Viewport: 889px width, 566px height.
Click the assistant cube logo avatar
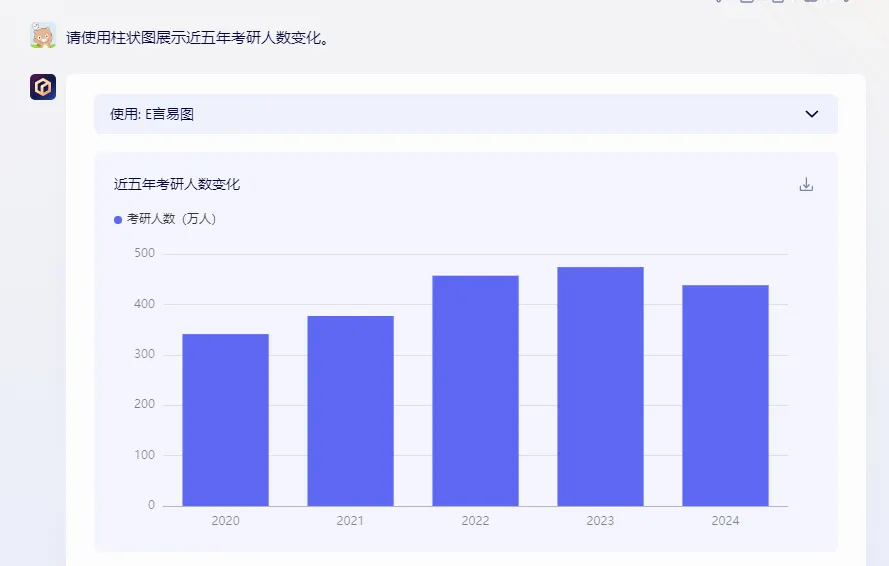click(43, 87)
